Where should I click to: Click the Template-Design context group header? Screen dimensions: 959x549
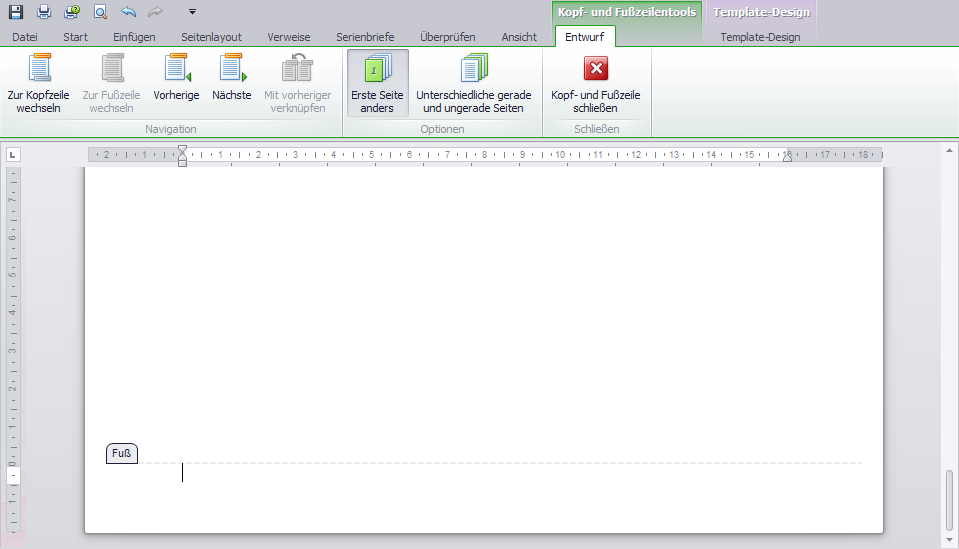tap(761, 12)
